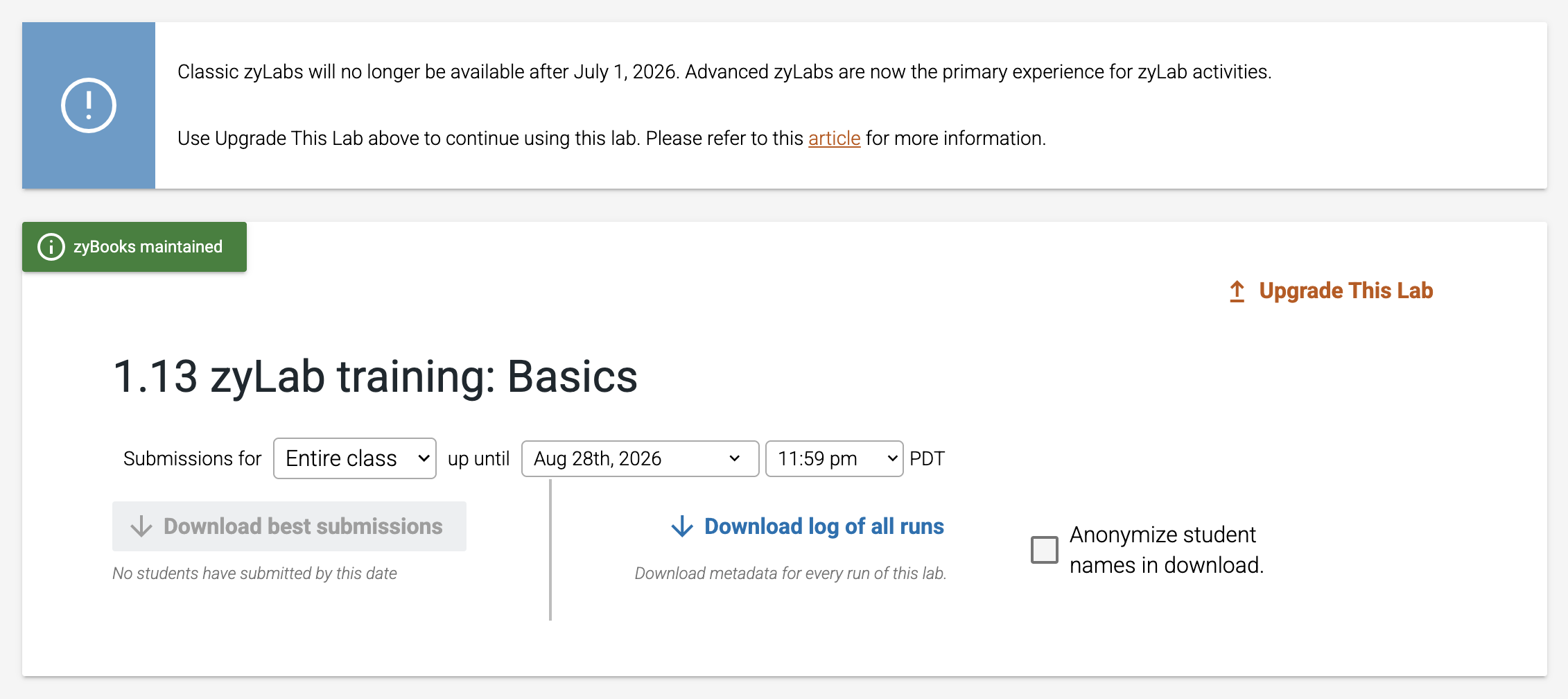Click the info icon beside zyBooks maintained
This screenshot has height=699, width=1568.
(51, 247)
